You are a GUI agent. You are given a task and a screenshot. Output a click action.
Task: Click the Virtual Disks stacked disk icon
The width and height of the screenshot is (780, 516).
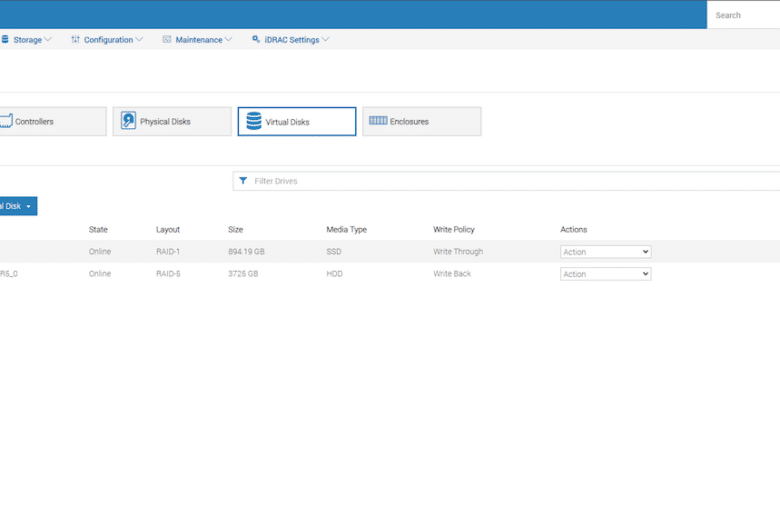pyautogui.click(x=254, y=121)
